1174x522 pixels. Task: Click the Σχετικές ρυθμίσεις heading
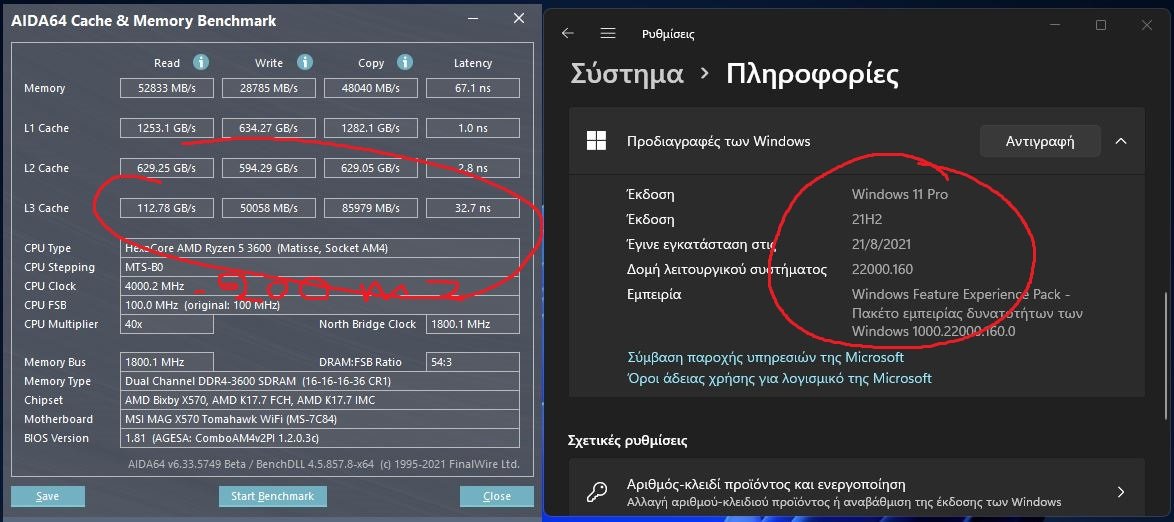tap(627, 440)
